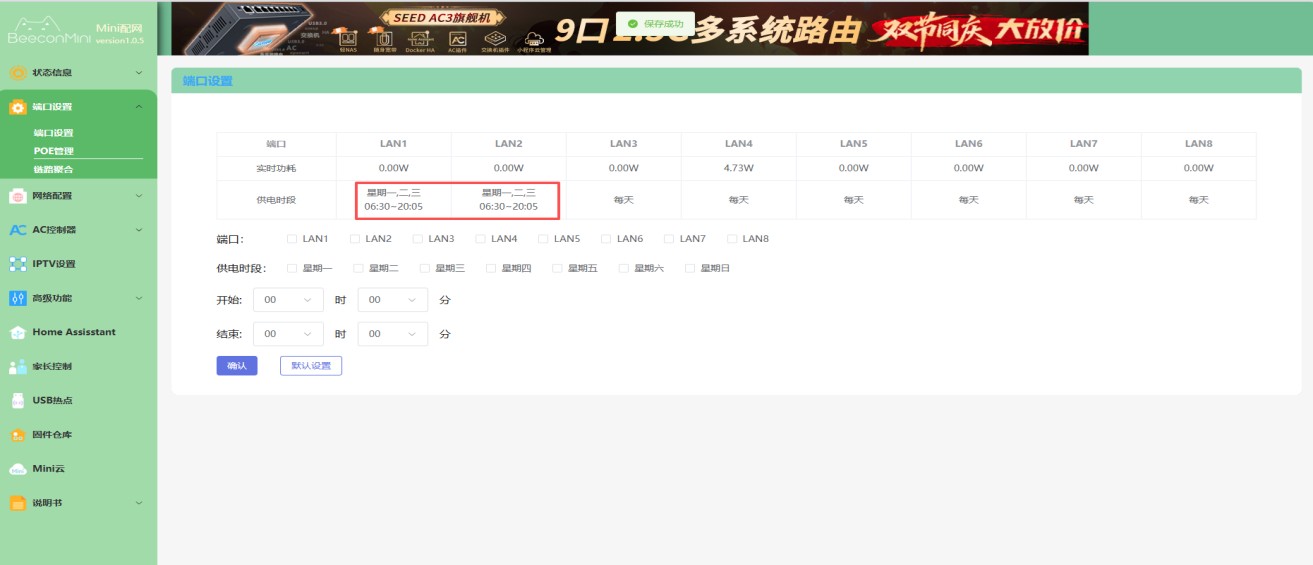Image resolution: width=1313 pixels, height=565 pixels.
Task: Tick the 星期五 checkbox
Action: click(557, 268)
